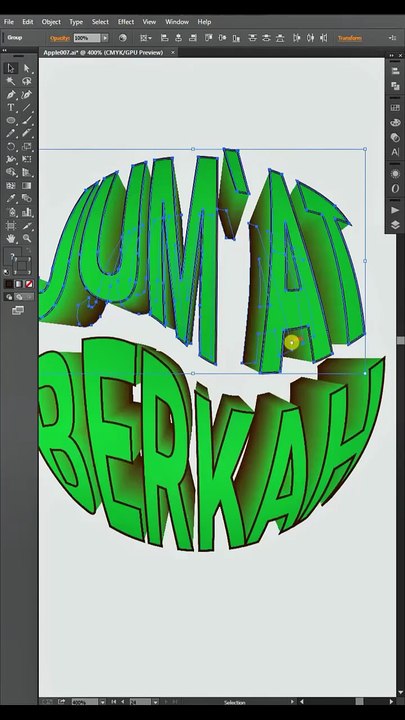Select the Pencil tool
This screenshot has height=720, width=405.
coord(11,134)
